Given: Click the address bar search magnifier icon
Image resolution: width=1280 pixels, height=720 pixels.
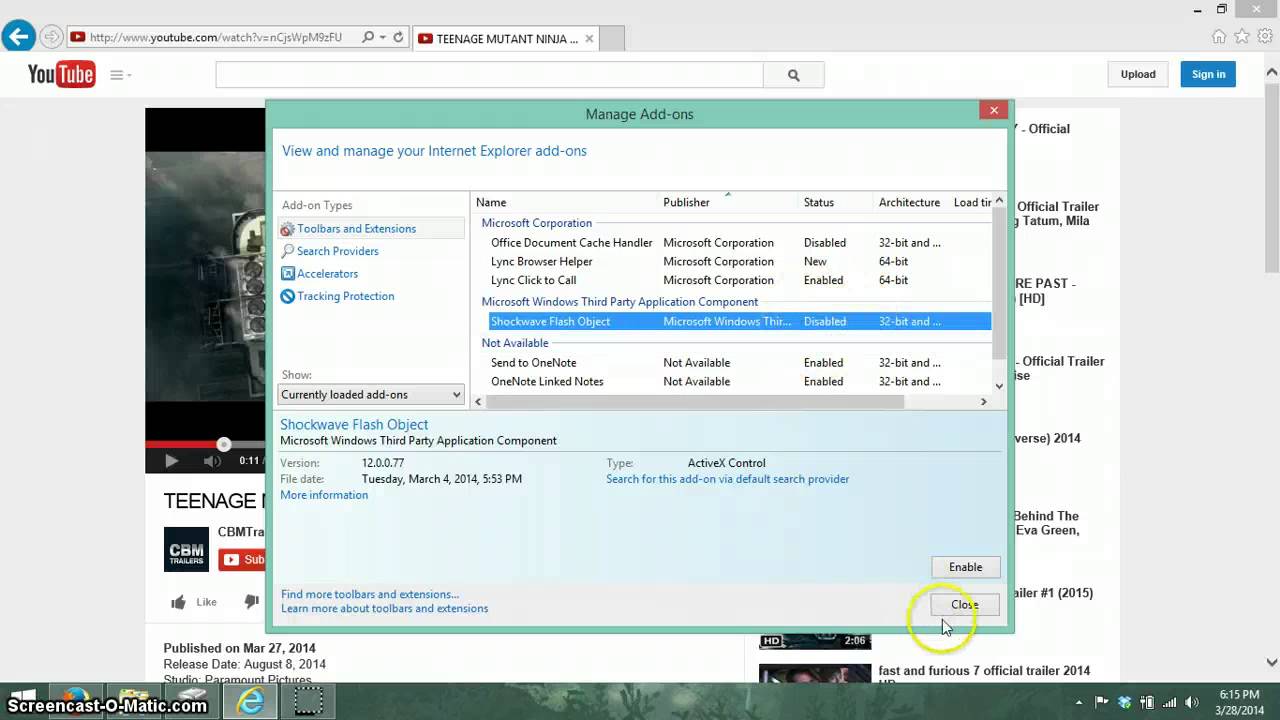Looking at the screenshot, I should point(368,38).
